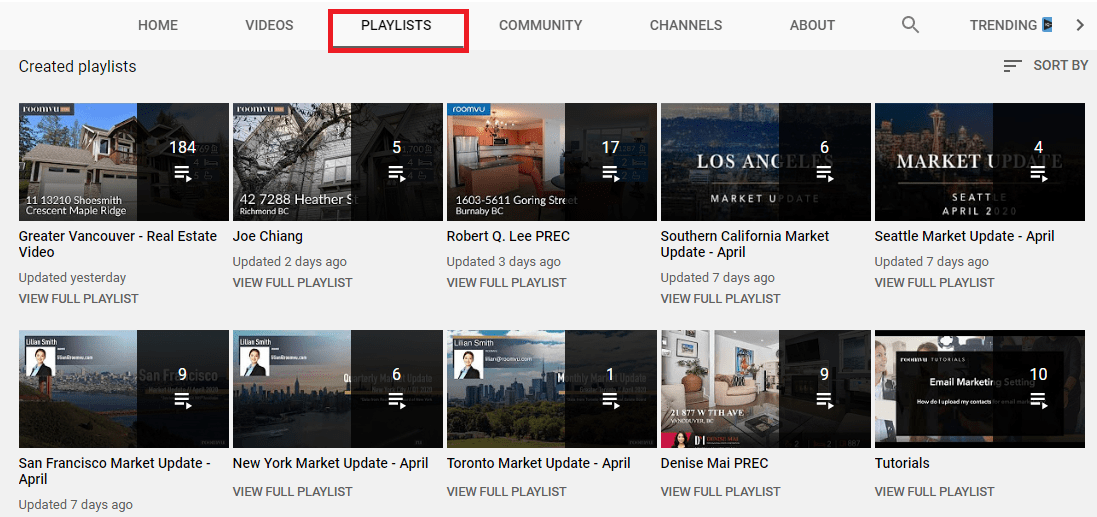Image resolution: width=1097 pixels, height=517 pixels.
Task: Click playlist icon on Greater Vancouver thumbnail
Action: coord(183,174)
